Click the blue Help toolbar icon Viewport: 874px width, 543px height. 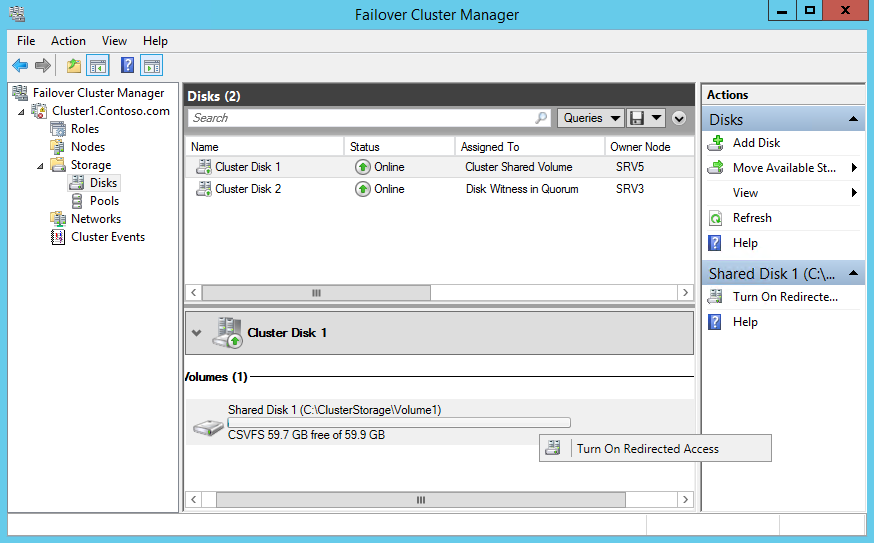pyautogui.click(x=127, y=66)
